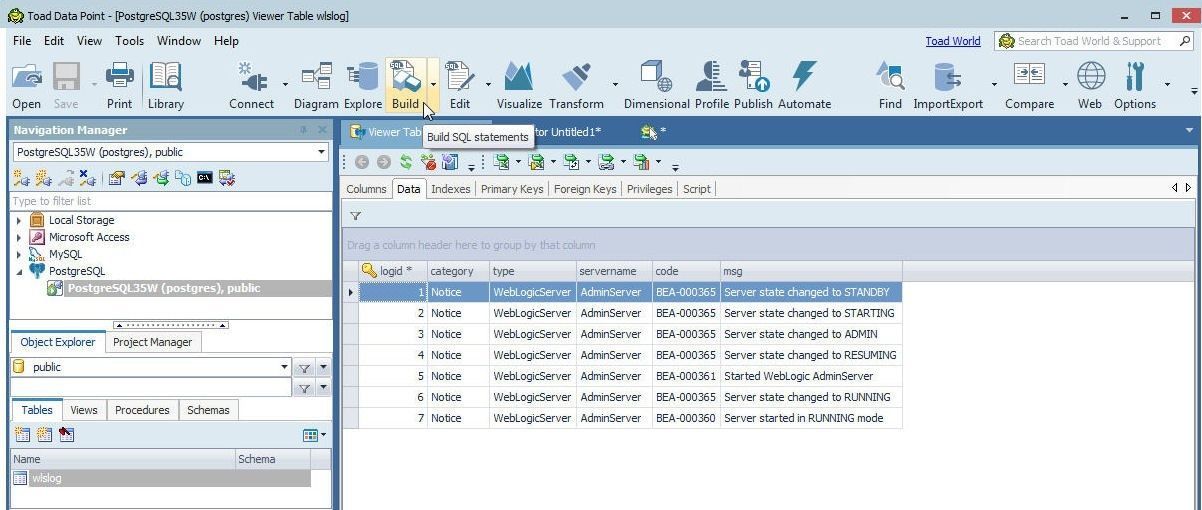Open the Tools menu
1202x510 pixels.
click(129, 41)
